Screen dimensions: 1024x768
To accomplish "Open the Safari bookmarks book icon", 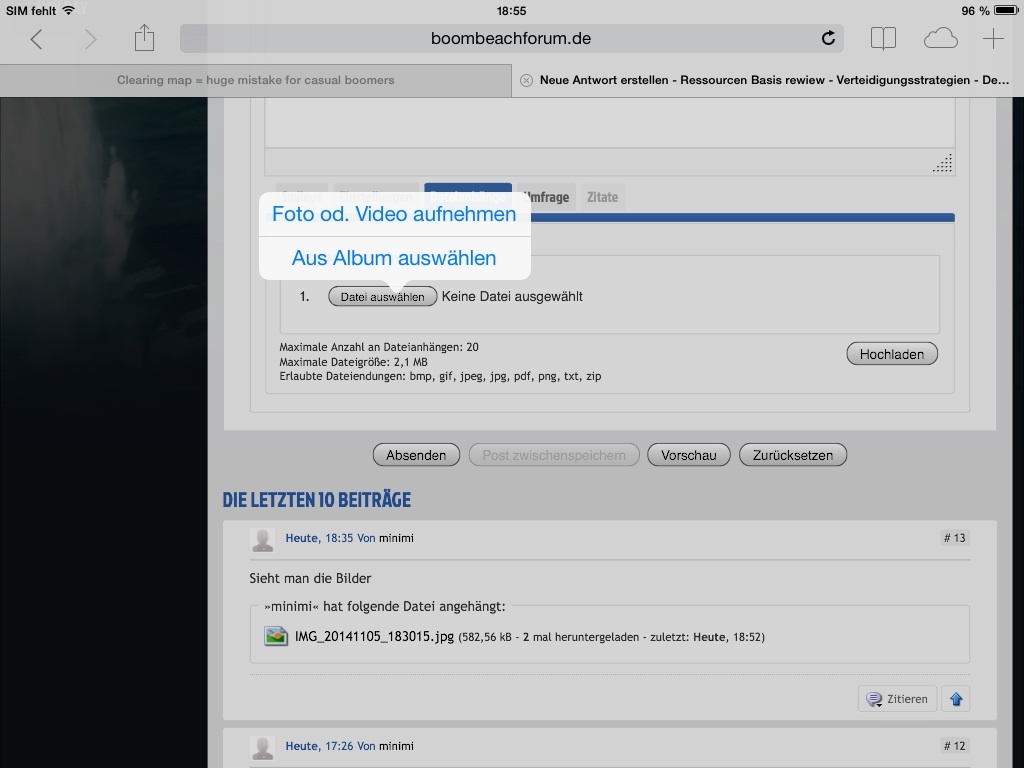I will (x=883, y=39).
